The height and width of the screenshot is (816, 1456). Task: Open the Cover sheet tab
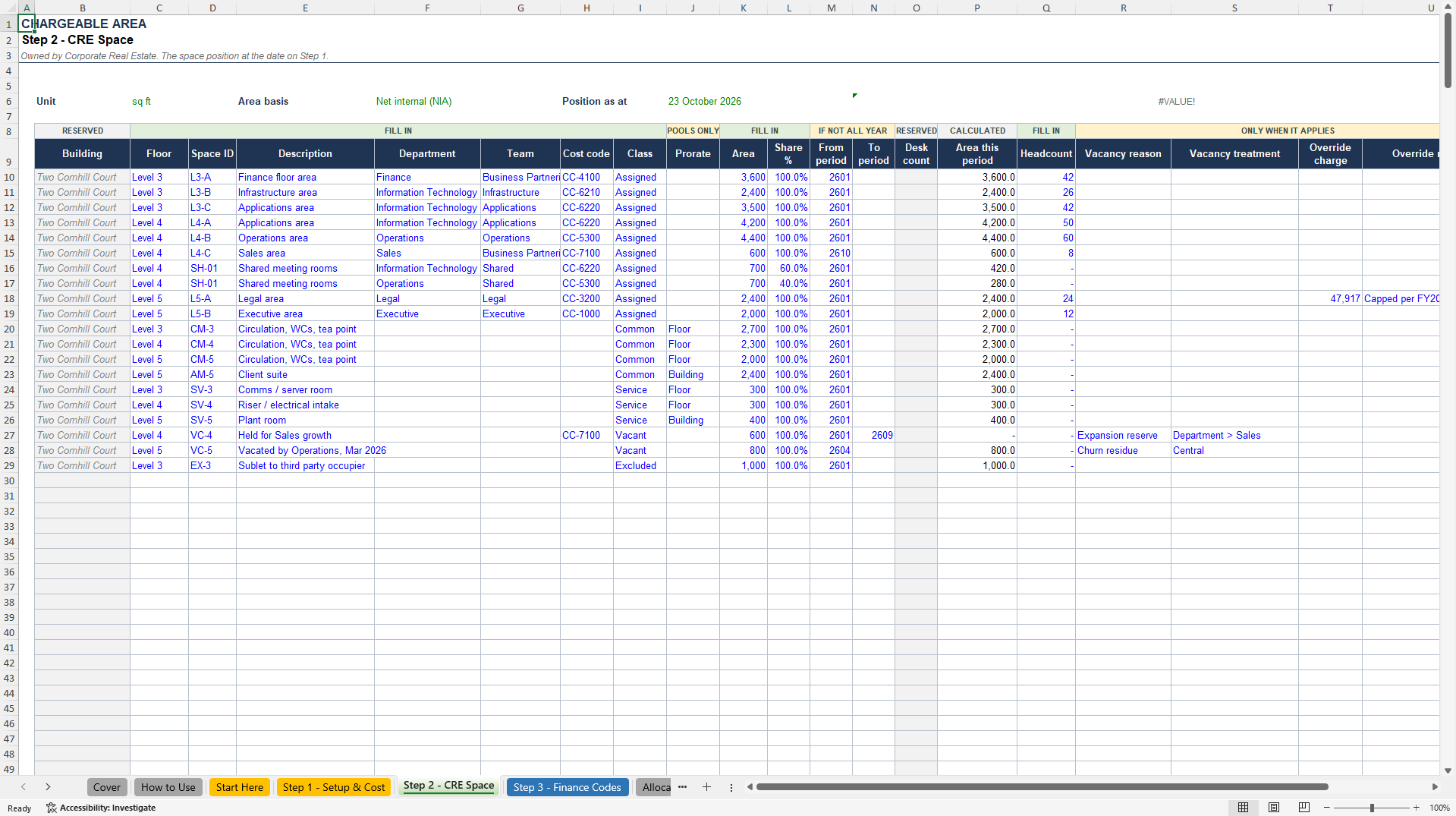(107, 787)
